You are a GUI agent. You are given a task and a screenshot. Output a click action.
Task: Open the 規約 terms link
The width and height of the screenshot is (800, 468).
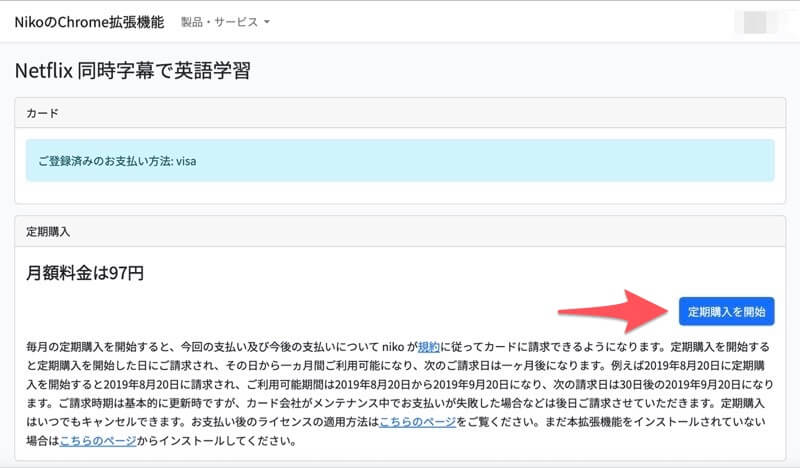pos(429,346)
